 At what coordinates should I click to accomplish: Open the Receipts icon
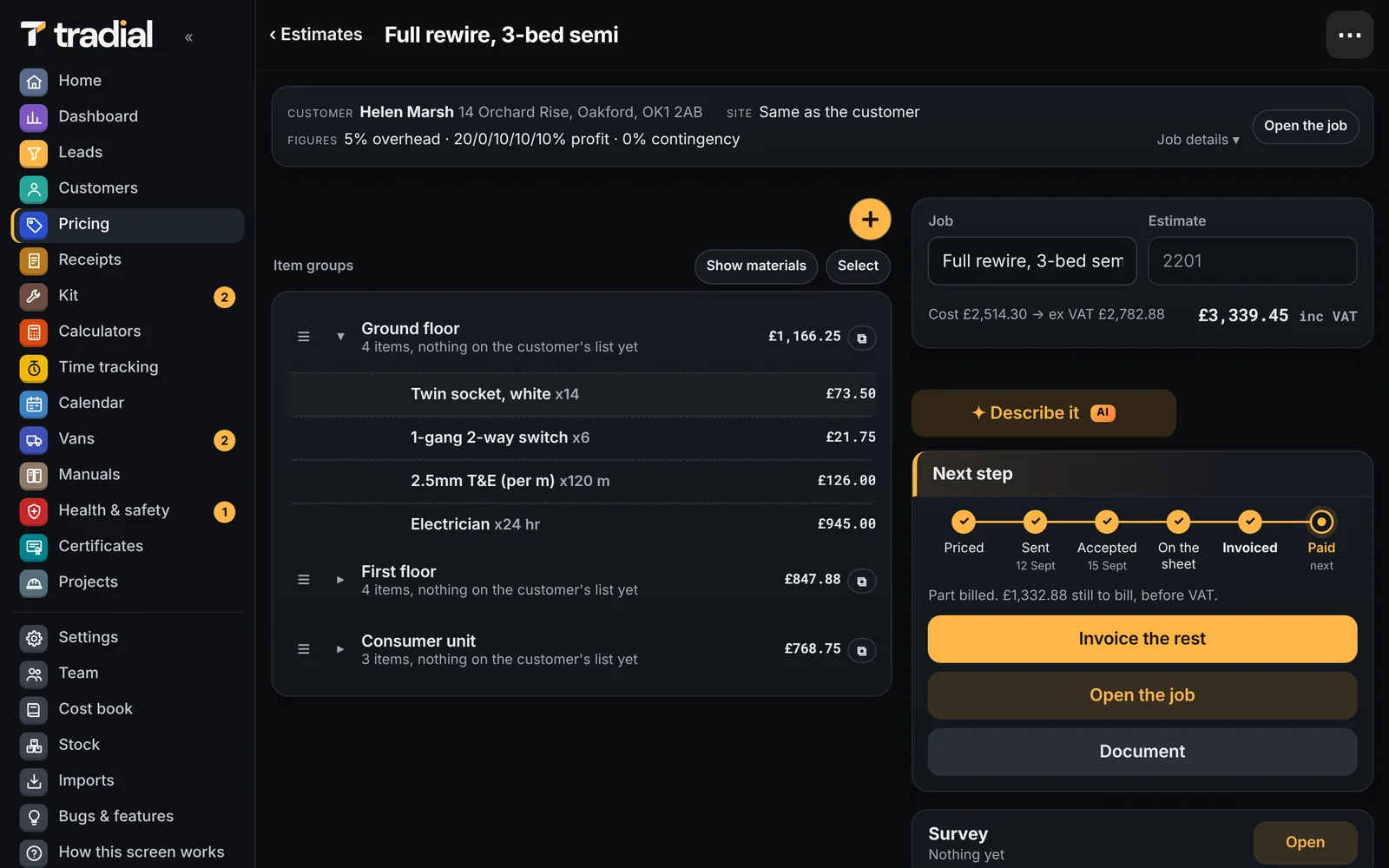click(34, 260)
